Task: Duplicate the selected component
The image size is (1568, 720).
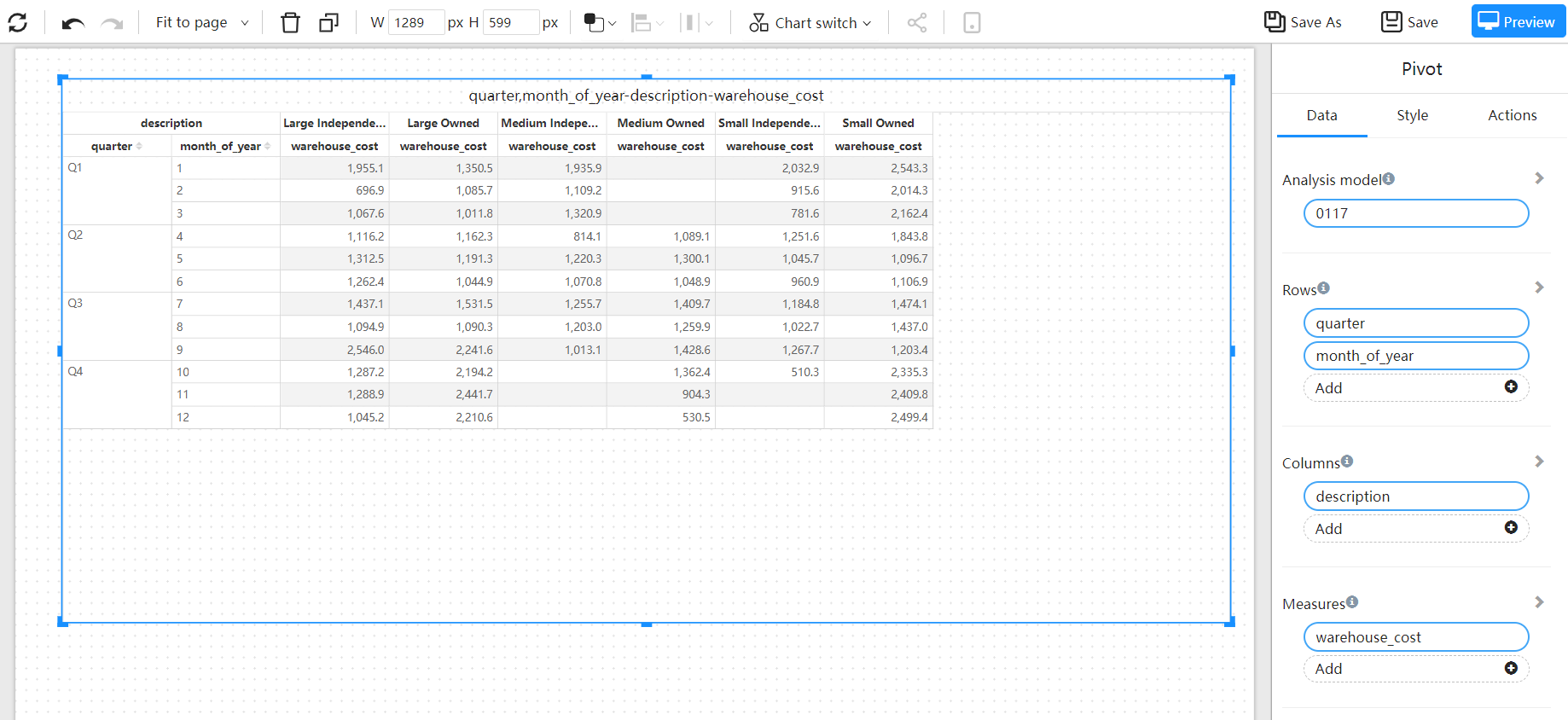Action: [328, 22]
